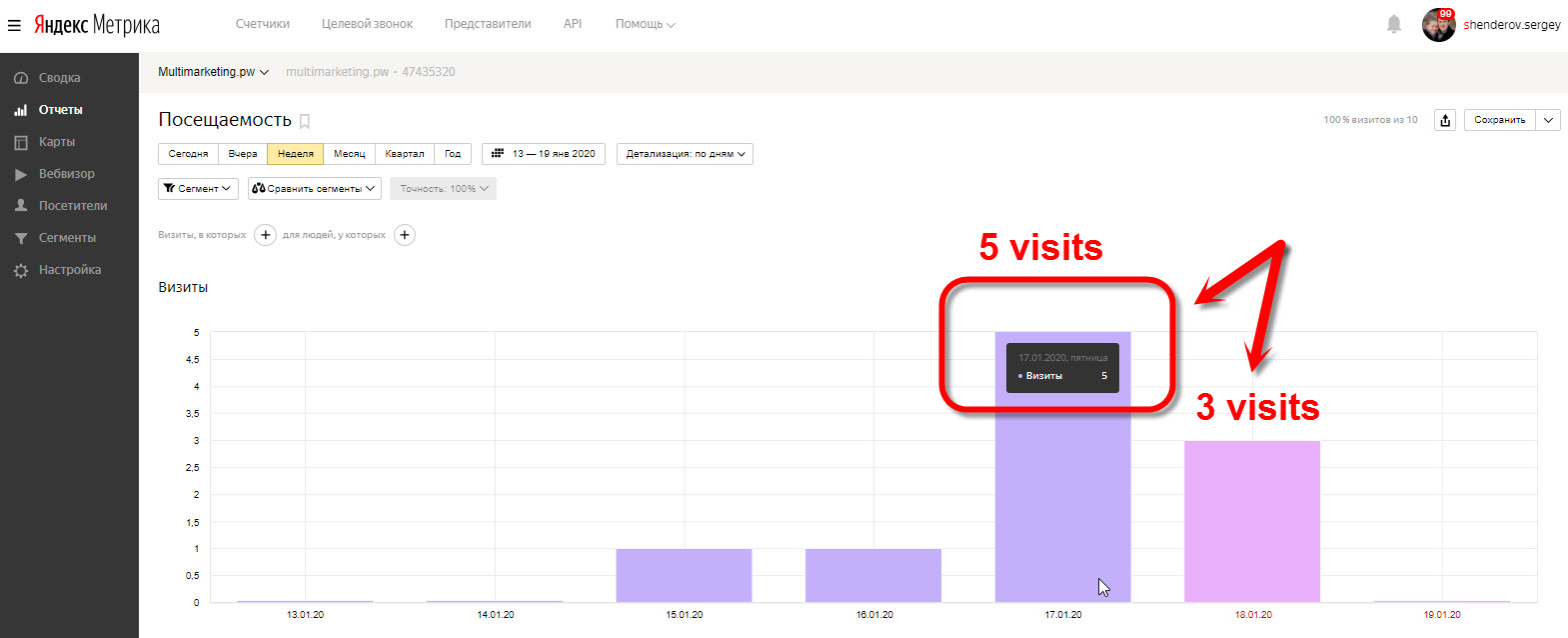This screenshot has width=1568, height=638.
Task: Click shenderov.sergey username
Action: pos(1511,25)
